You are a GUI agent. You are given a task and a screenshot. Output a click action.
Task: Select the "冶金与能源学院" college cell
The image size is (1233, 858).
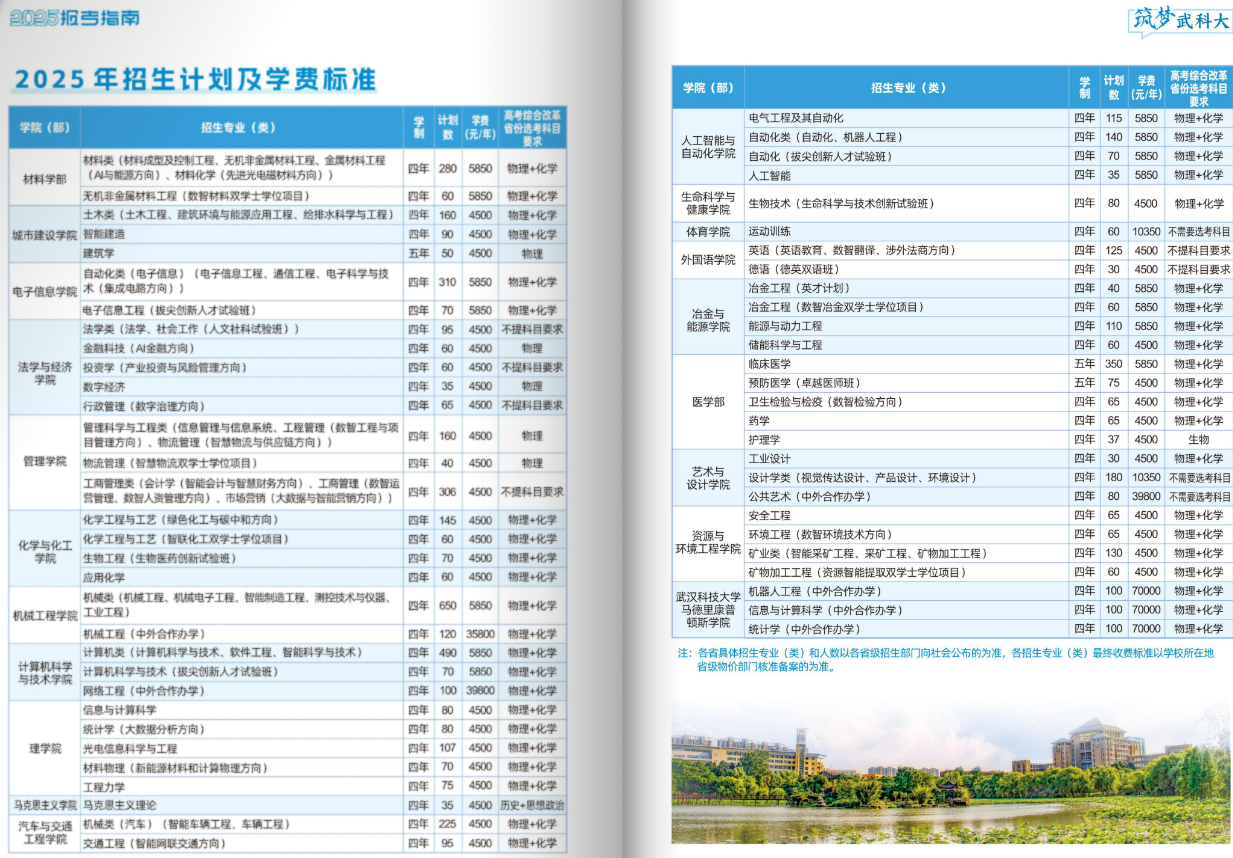pos(708,317)
